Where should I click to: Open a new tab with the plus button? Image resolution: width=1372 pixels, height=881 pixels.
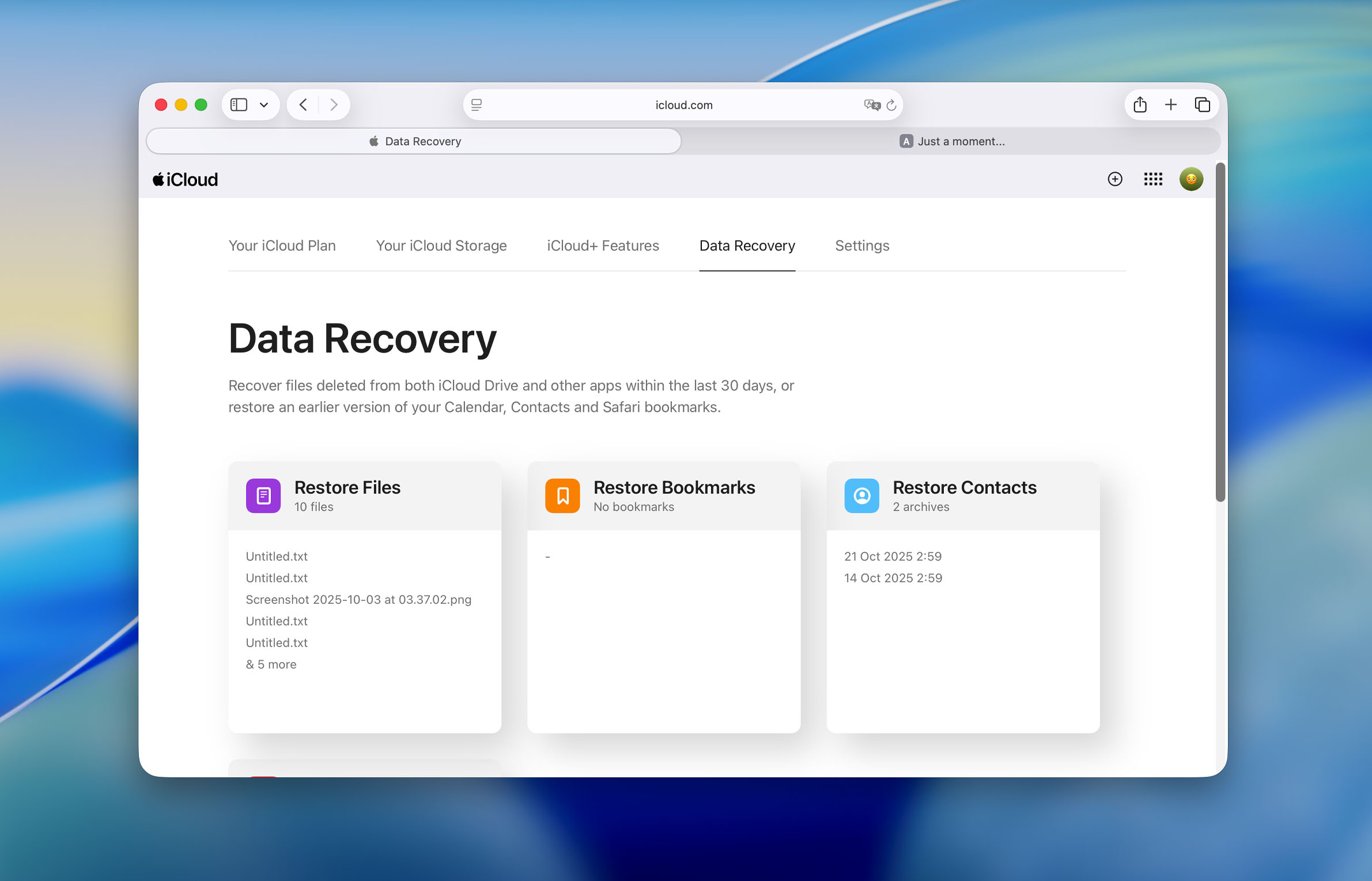coord(1170,104)
